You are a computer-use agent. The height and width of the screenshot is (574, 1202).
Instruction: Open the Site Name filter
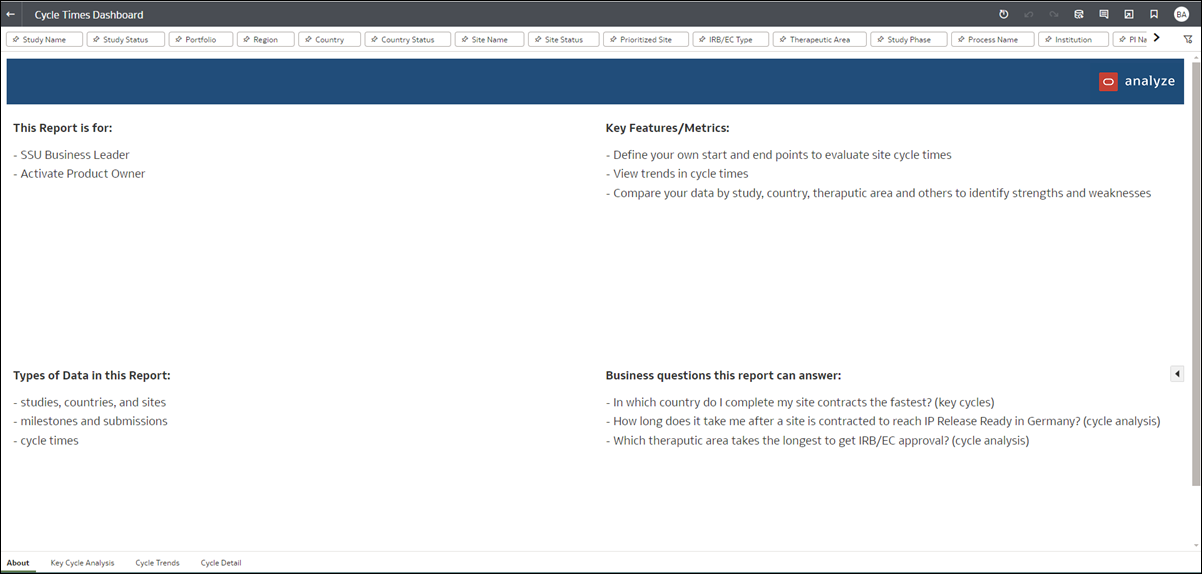click(489, 39)
